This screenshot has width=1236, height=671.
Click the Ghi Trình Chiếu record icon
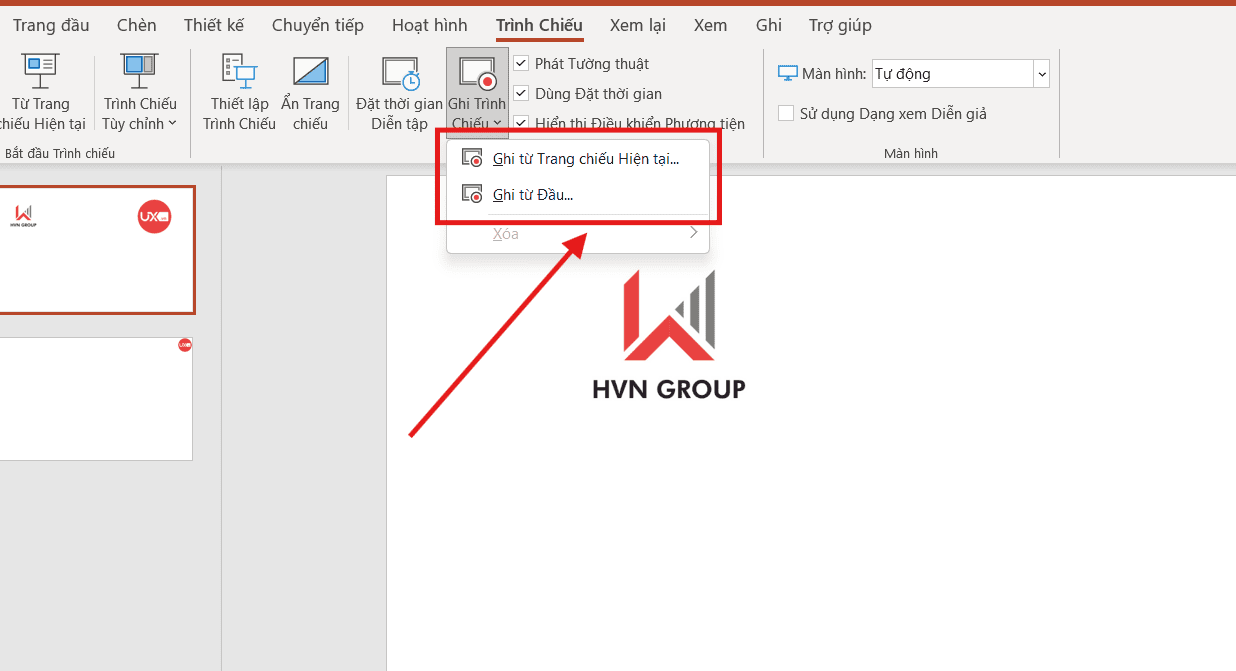click(x=477, y=72)
